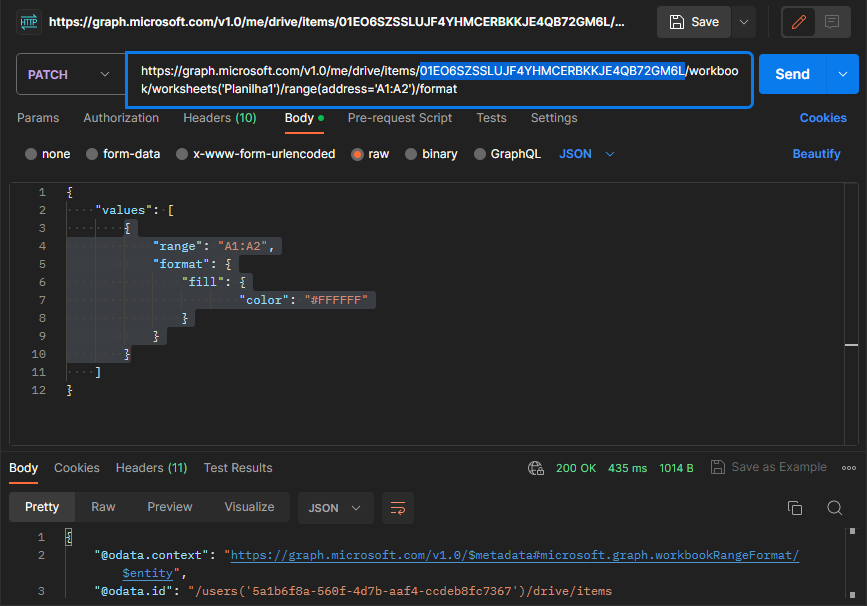The image size is (867, 606).
Task: Open the response JSON format dropdown
Action: coord(335,508)
